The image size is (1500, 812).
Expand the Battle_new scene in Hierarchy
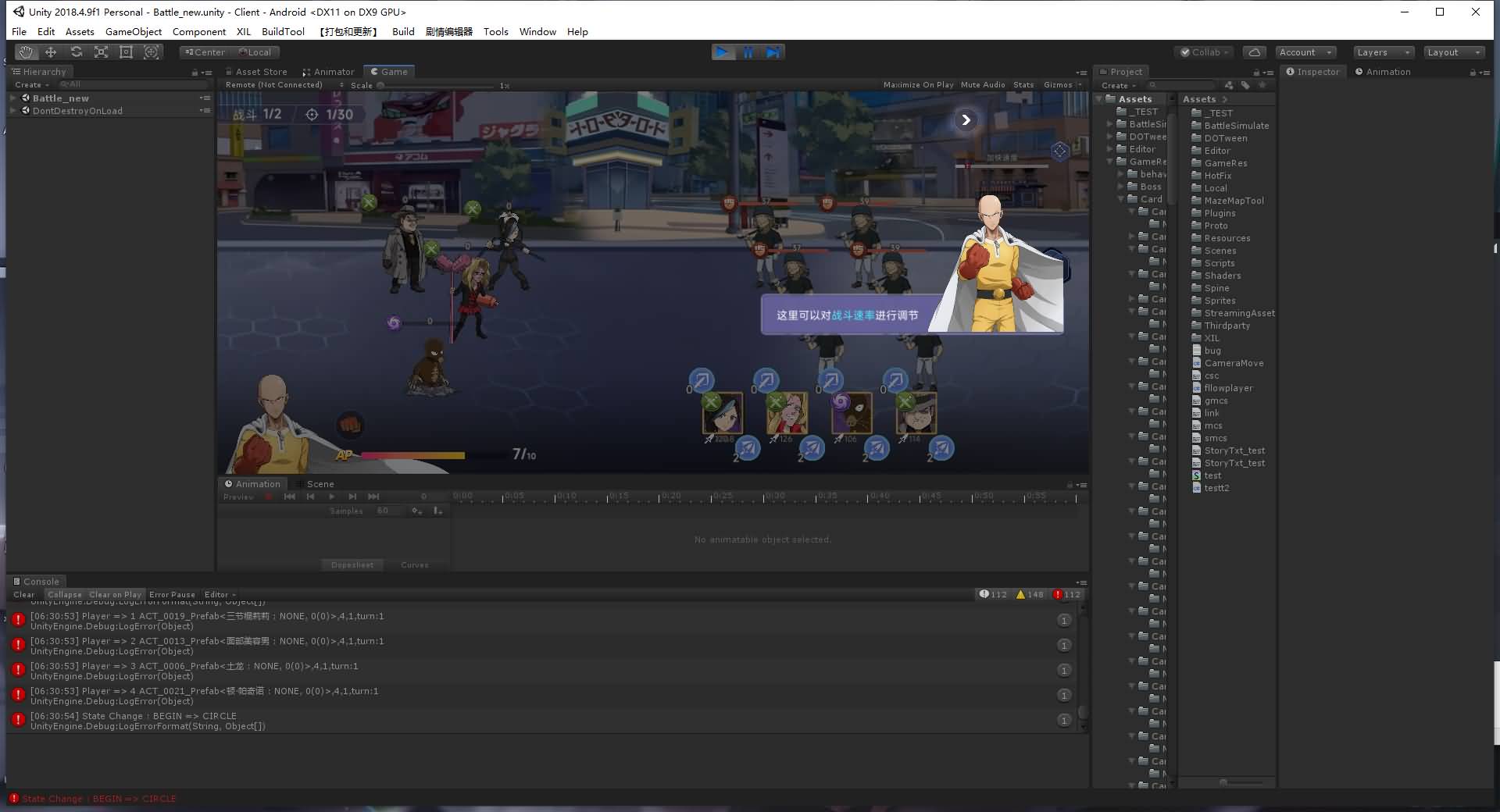click(12, 98)
